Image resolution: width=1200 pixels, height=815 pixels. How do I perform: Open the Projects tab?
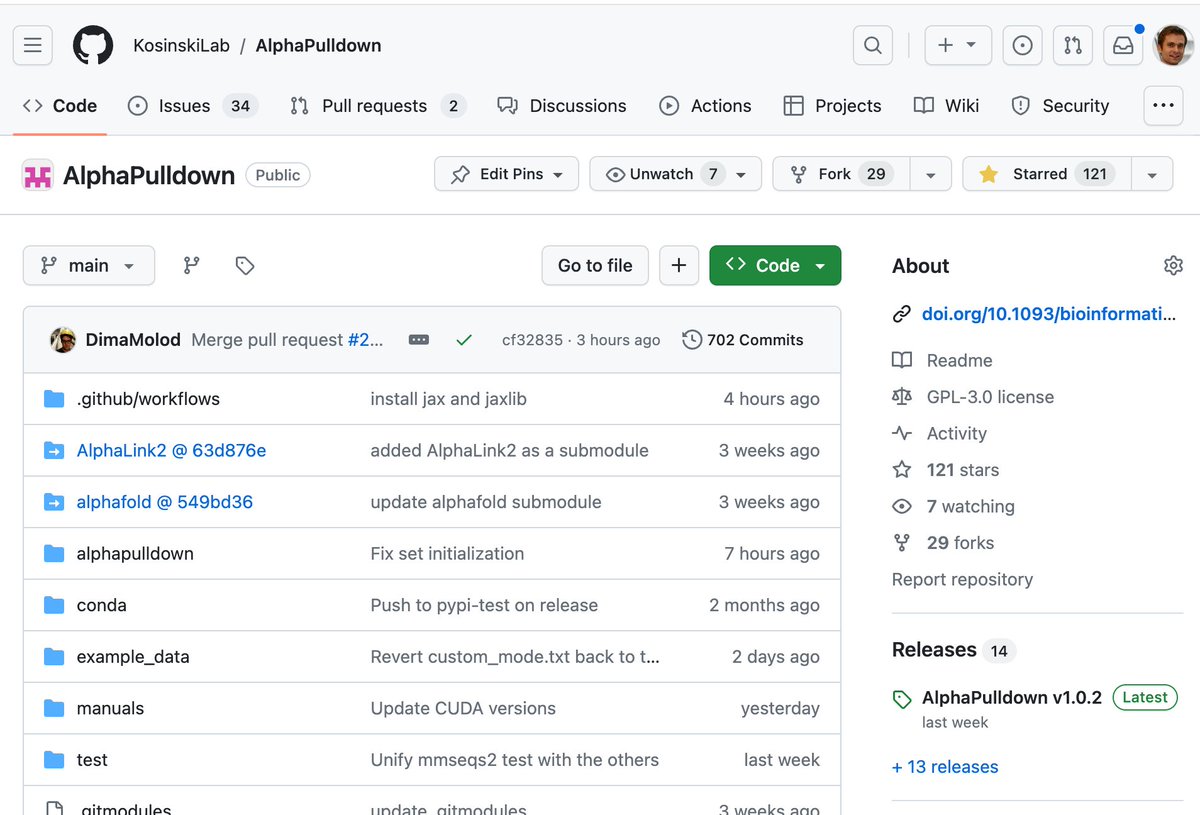tap(833, 106)
